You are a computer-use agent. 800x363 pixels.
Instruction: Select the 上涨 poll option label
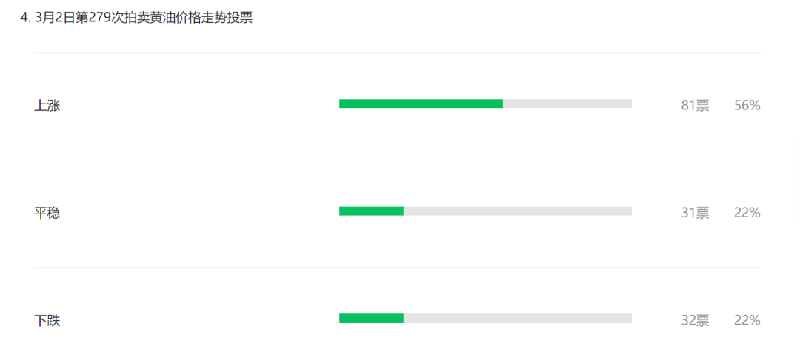[x=47, y=106]
